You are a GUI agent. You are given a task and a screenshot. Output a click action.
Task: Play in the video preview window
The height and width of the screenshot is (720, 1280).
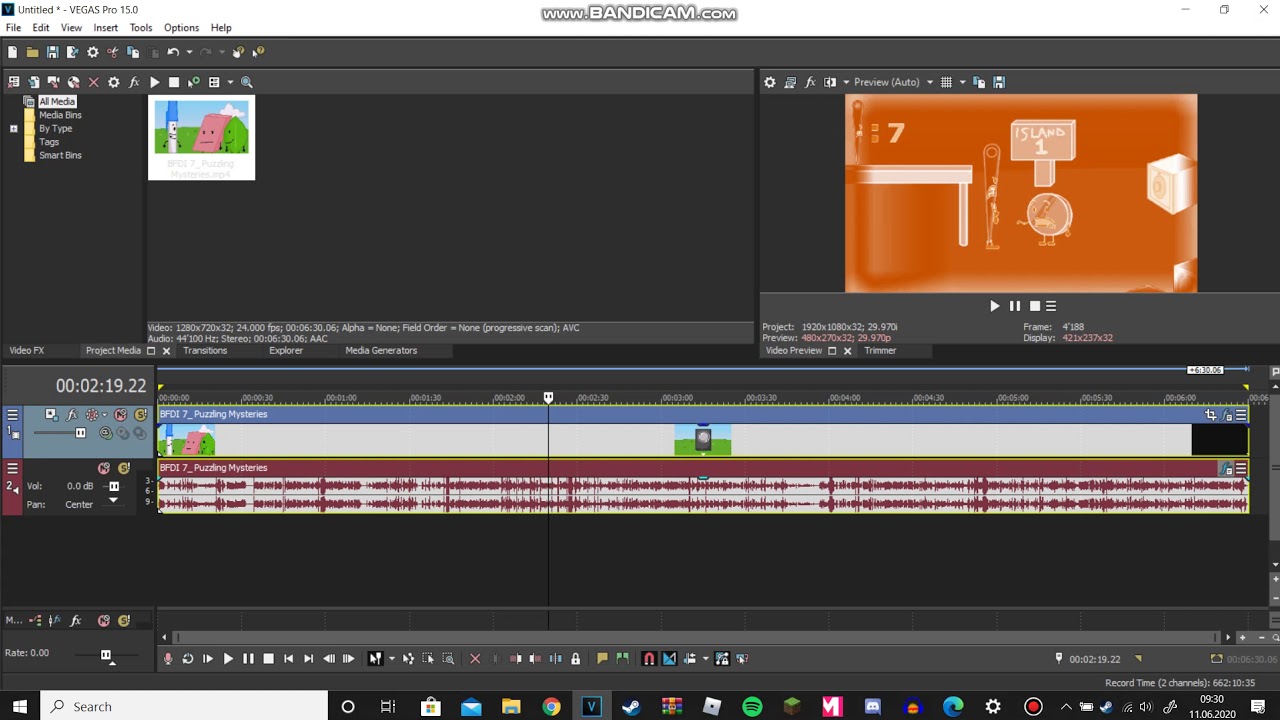point(994,306)
